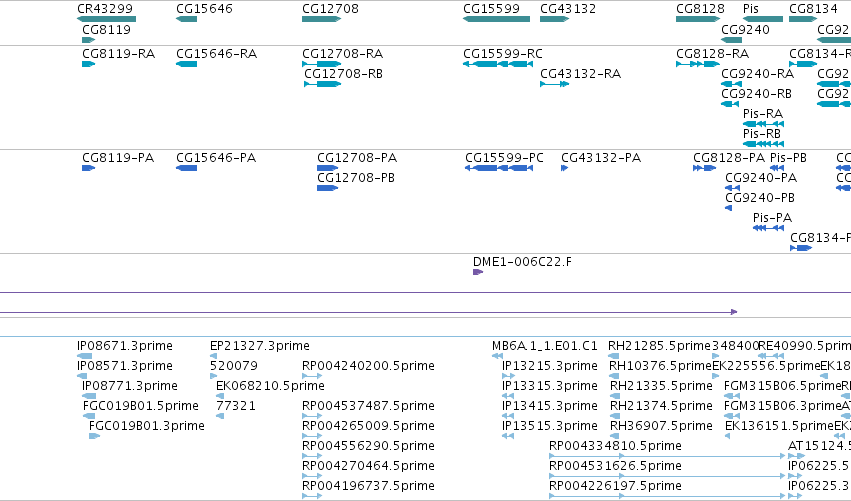
Task: Select the CR43299 gene label
Action: pos(105,9)
